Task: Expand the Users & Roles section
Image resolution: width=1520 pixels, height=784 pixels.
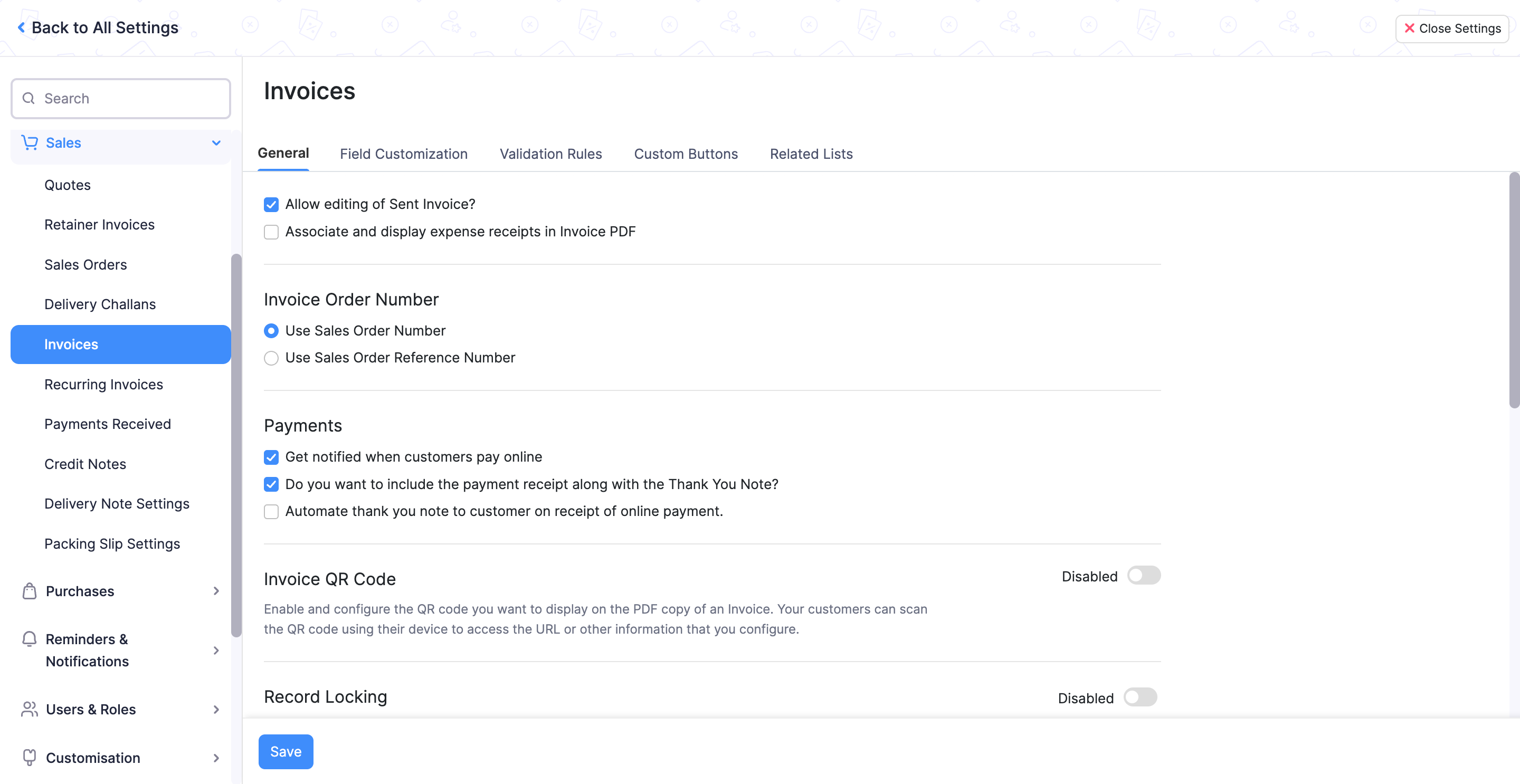Action: click(216, 709)
